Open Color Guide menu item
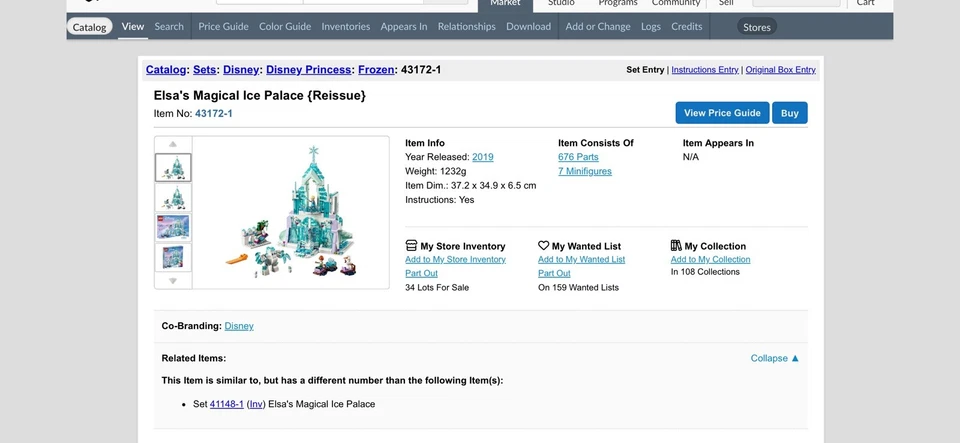This screenshot has height=443, width=960. click(x=285, y=26)
